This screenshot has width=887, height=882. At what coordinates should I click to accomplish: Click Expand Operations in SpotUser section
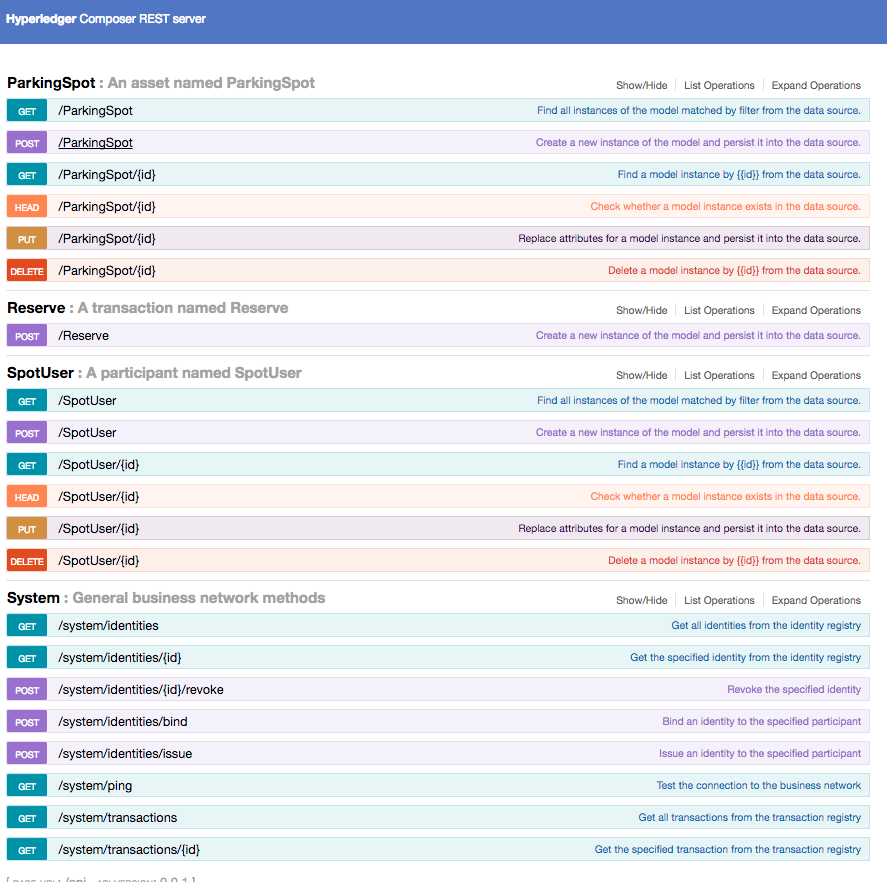pos(816,376)
